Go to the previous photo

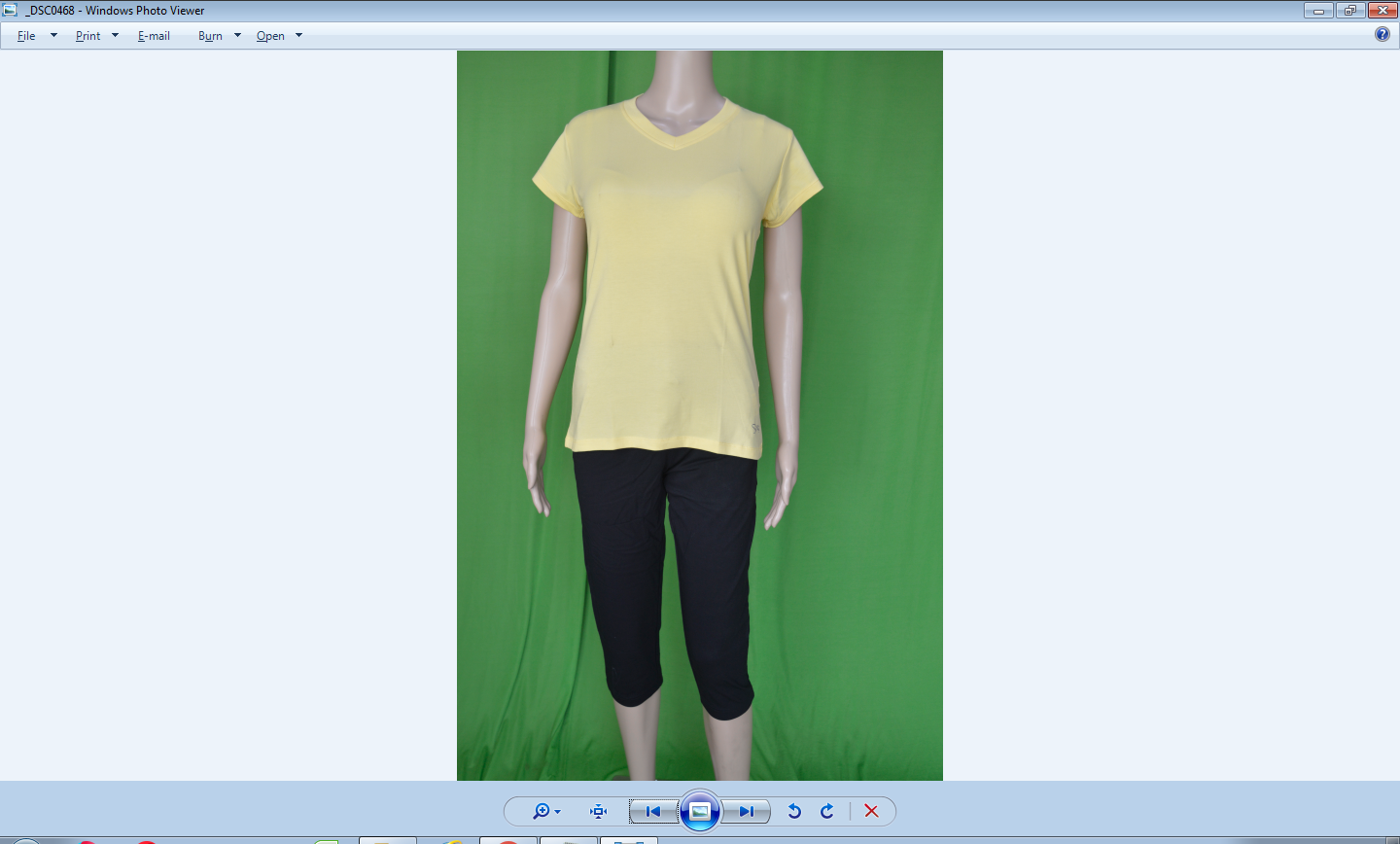(653, 811)
